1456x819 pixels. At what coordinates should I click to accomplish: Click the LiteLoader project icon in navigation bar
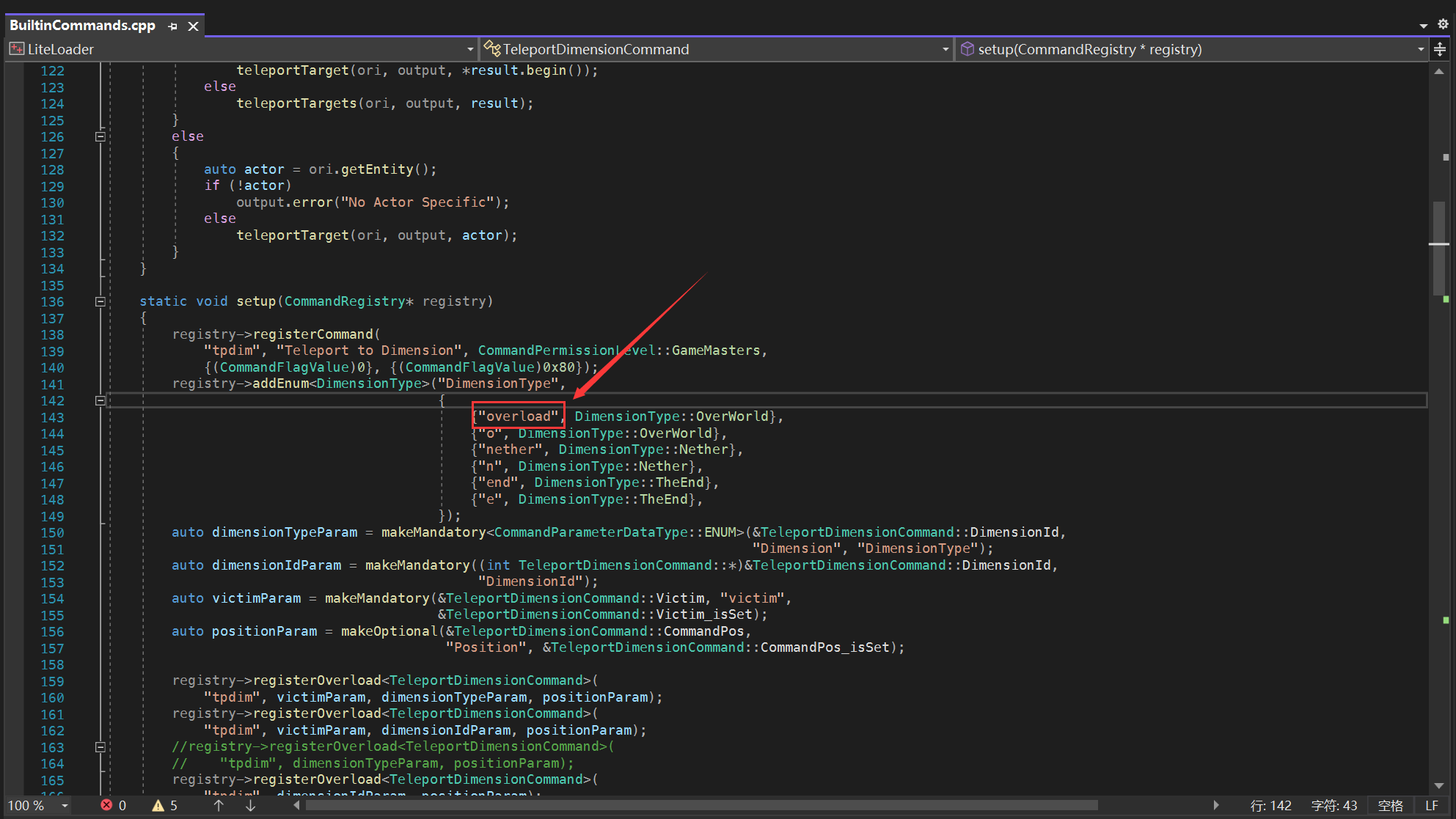[x=16, y=49]
